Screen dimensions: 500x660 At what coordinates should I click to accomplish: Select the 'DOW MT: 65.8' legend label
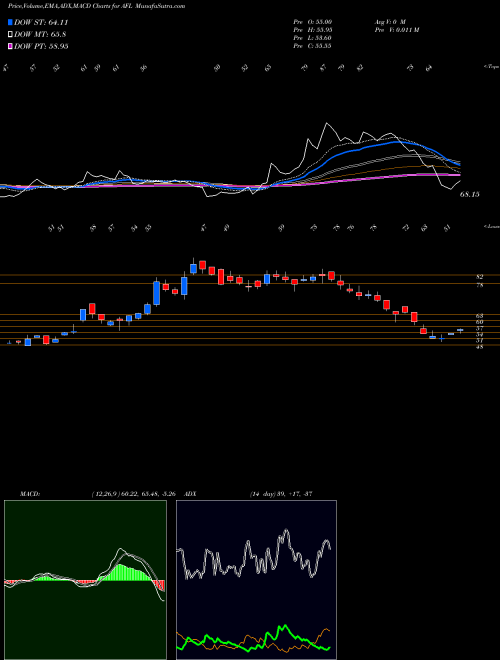tap(40, 35)
